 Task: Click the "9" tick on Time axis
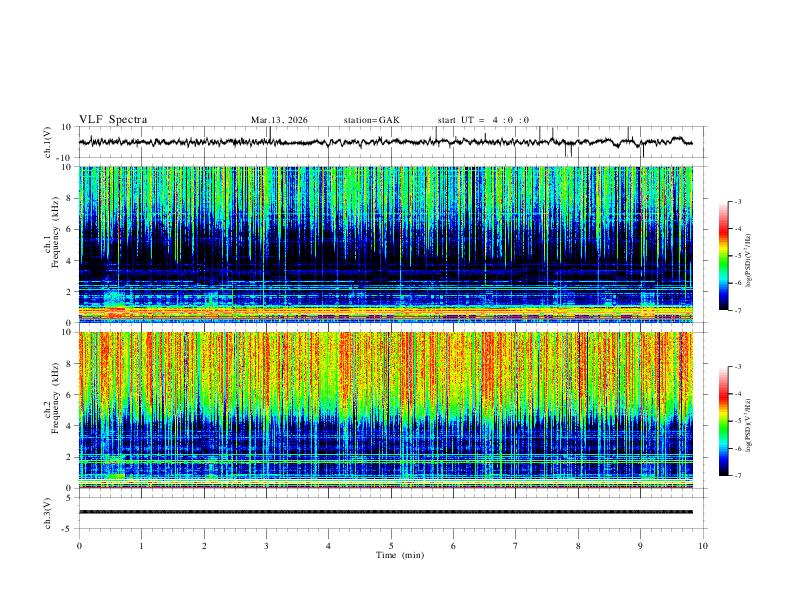point(640,546)
